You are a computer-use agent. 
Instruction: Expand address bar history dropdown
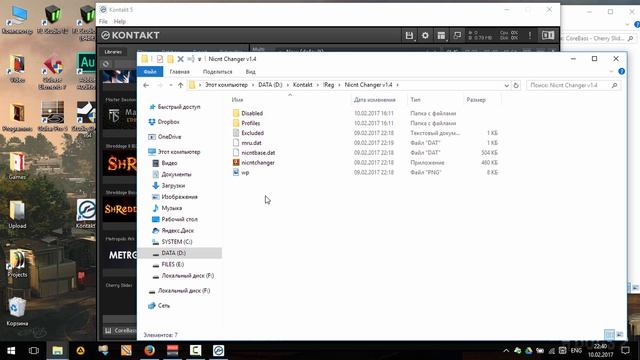click(507, 85)
